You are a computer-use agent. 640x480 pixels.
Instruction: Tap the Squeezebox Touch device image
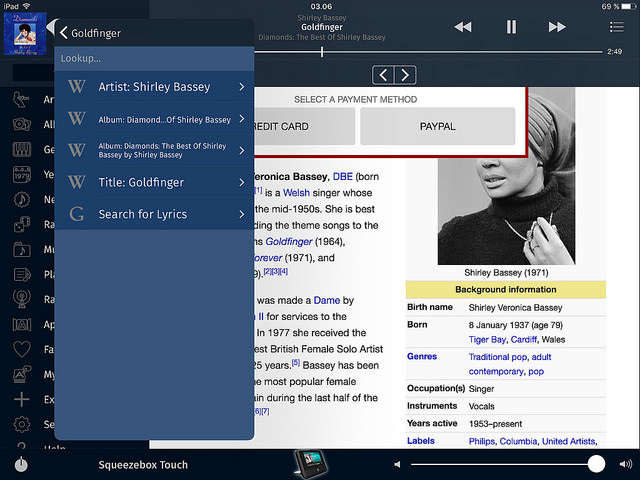311,464
